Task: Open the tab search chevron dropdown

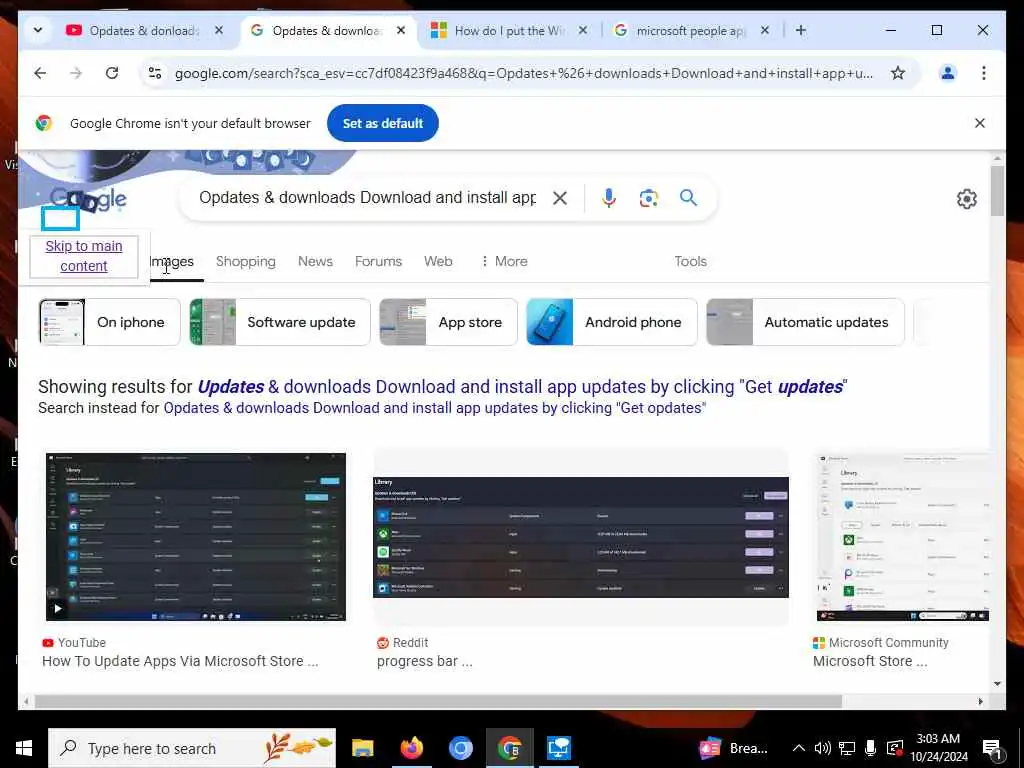Action: [x=38, y=30]
